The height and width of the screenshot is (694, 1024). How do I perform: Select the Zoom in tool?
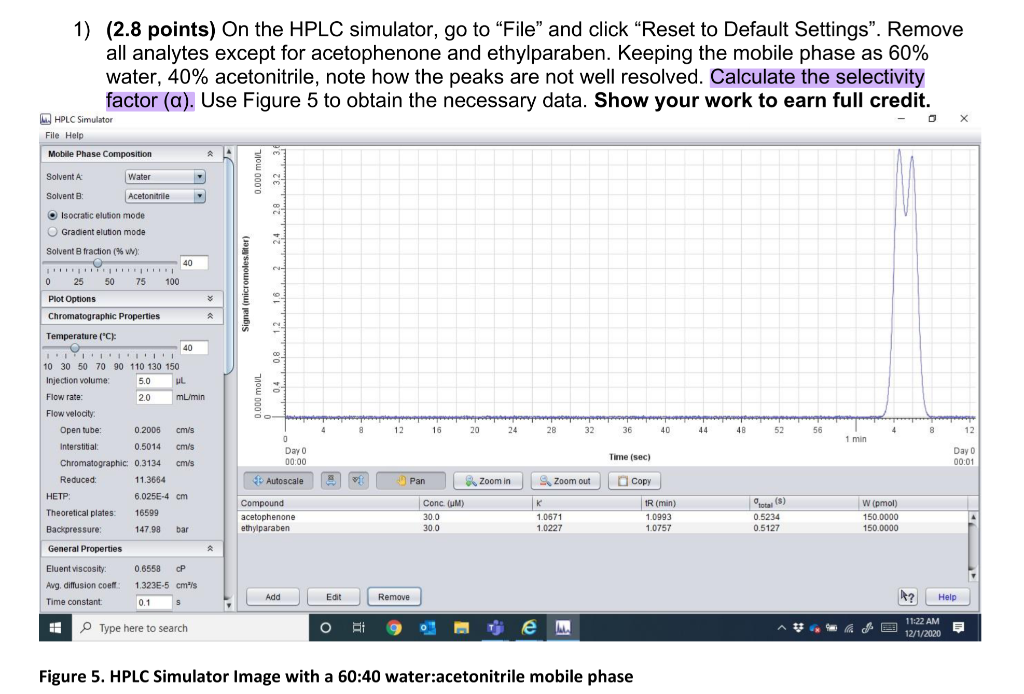(x=487, y=480)
